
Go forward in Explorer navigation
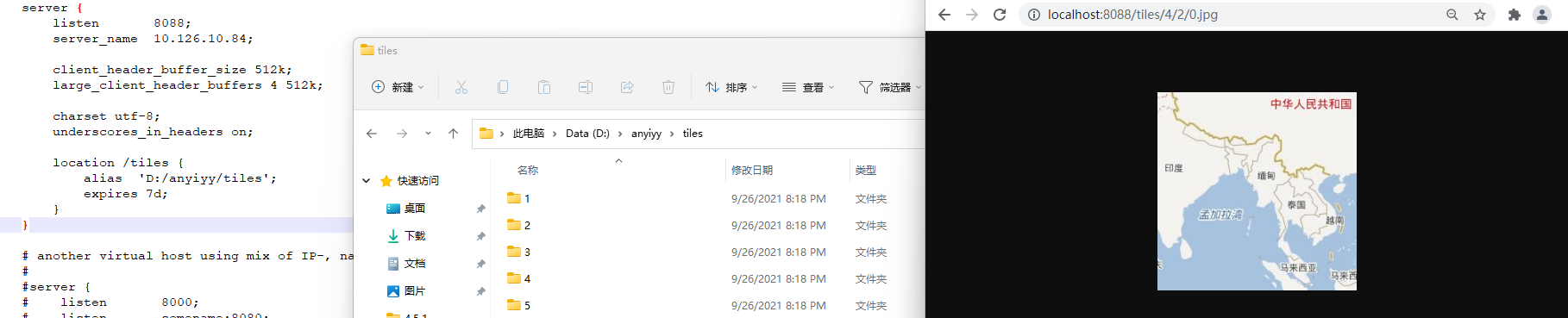coord(402,134)
